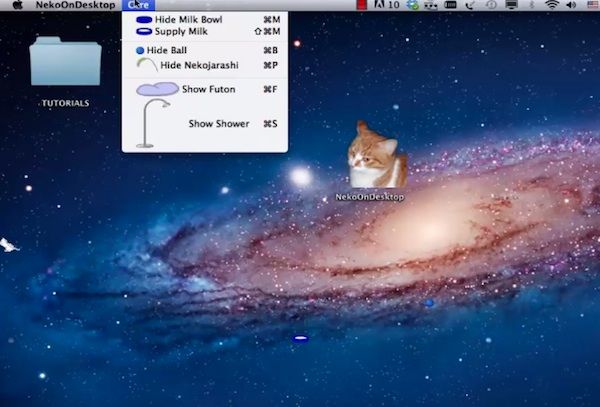Viewport: 600px width, 407px height.
Task: Click the blue ball icon in menu
Action: click(x=140, y=50)
